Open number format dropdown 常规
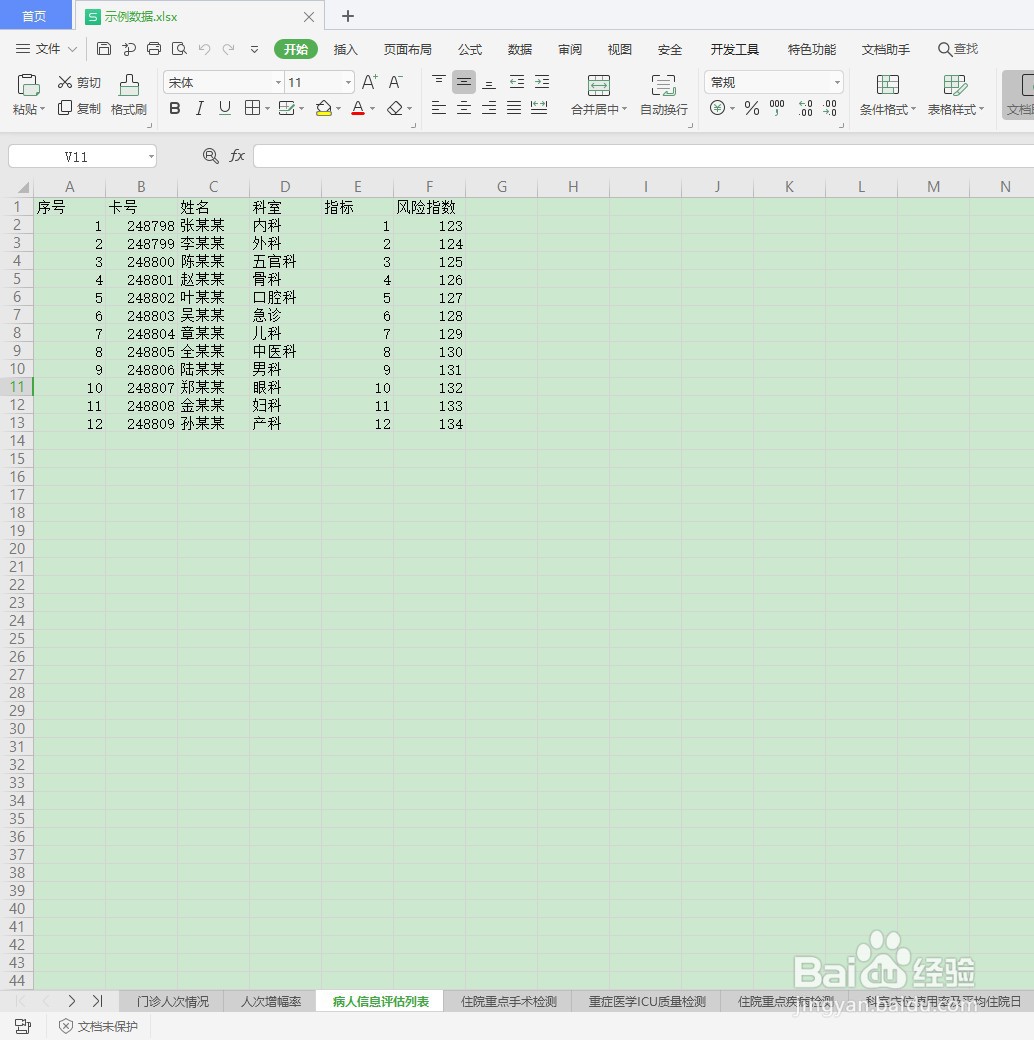The image size is (1034, 1040). click(837, 83)
